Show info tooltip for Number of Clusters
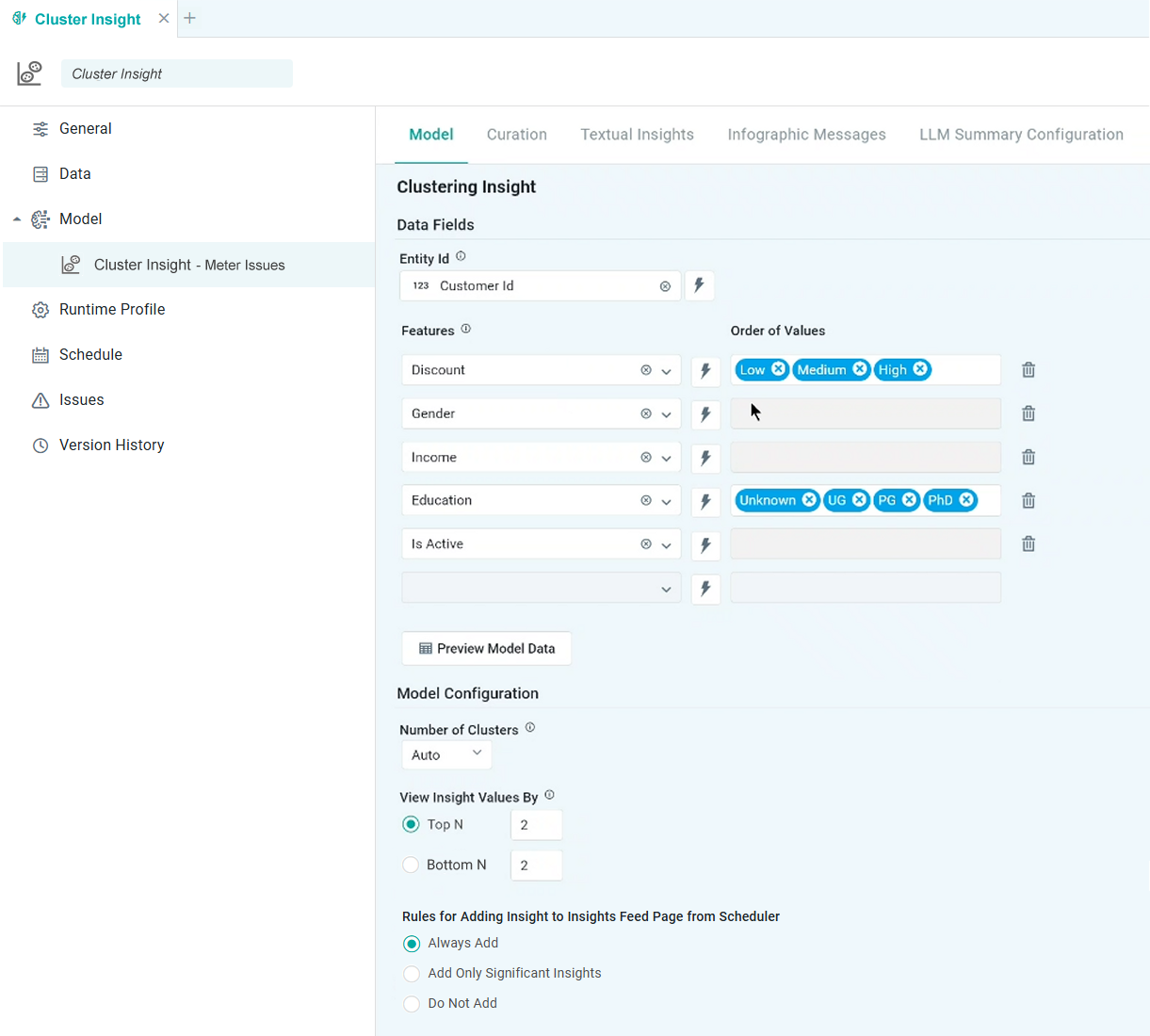1150x1036 pixels. [x=530, y=728]
